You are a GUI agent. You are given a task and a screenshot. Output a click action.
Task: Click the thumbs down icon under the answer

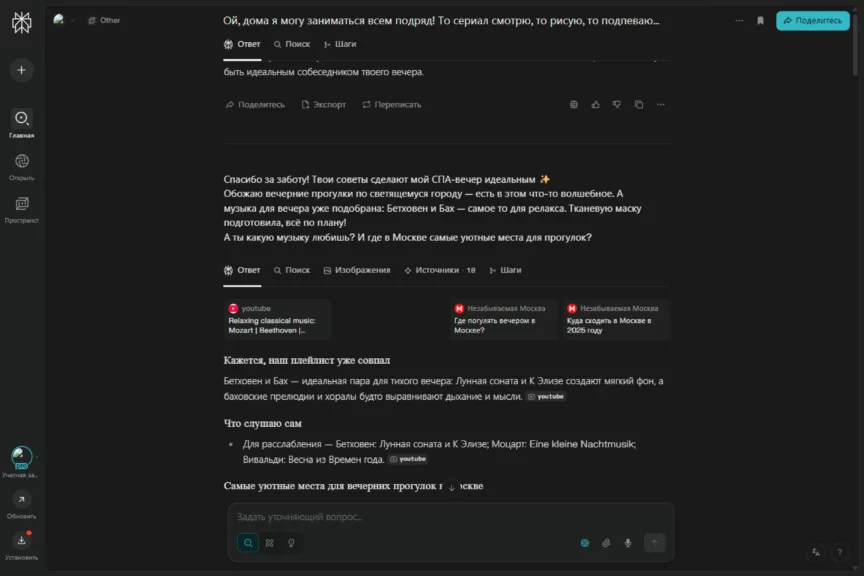[617, 105]
